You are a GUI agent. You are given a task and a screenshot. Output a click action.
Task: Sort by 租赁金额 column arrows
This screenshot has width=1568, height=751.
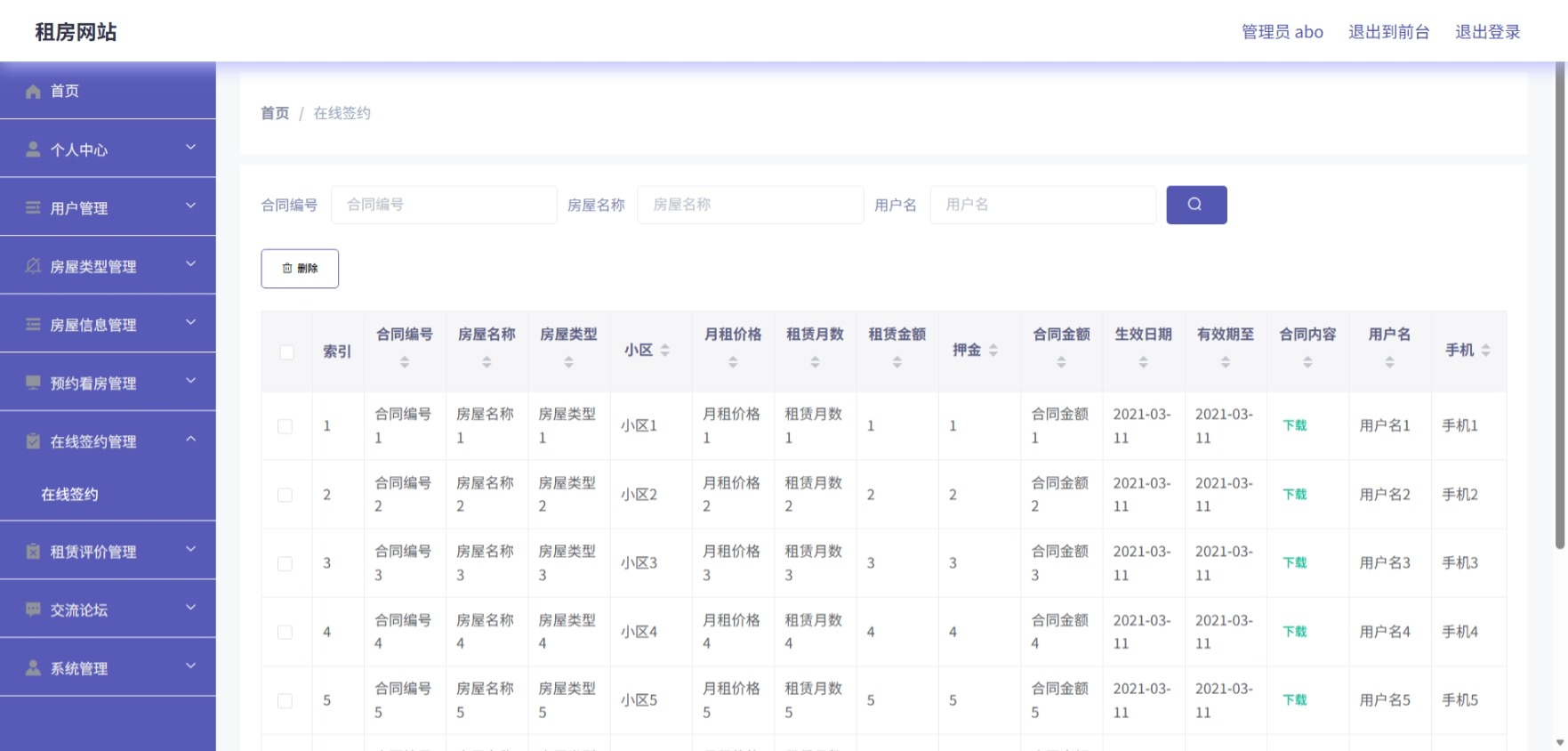pyautogui.click(x=897, y=362)
